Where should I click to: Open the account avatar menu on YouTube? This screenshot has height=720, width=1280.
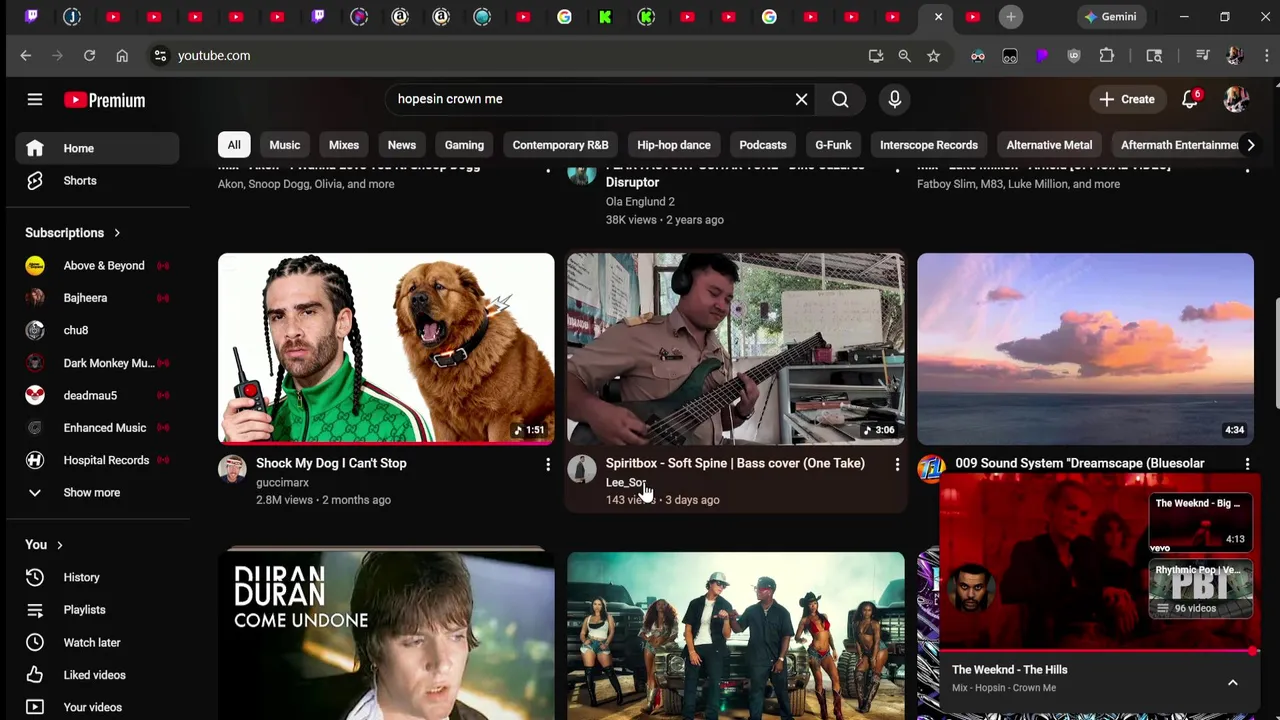[x=1236, y=99]
